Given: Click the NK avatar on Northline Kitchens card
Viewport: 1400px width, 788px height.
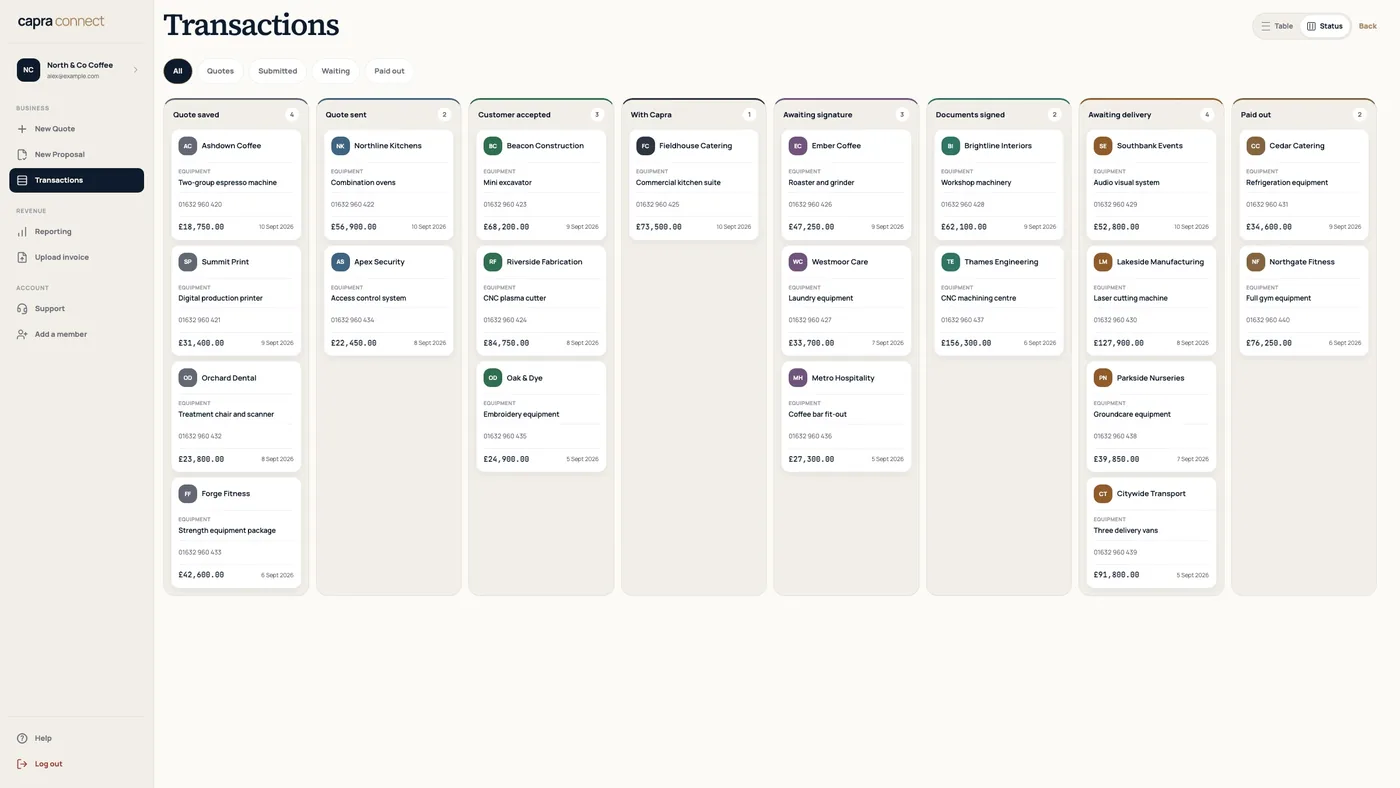Looking at the screenshot, I should tap(340, 146).
